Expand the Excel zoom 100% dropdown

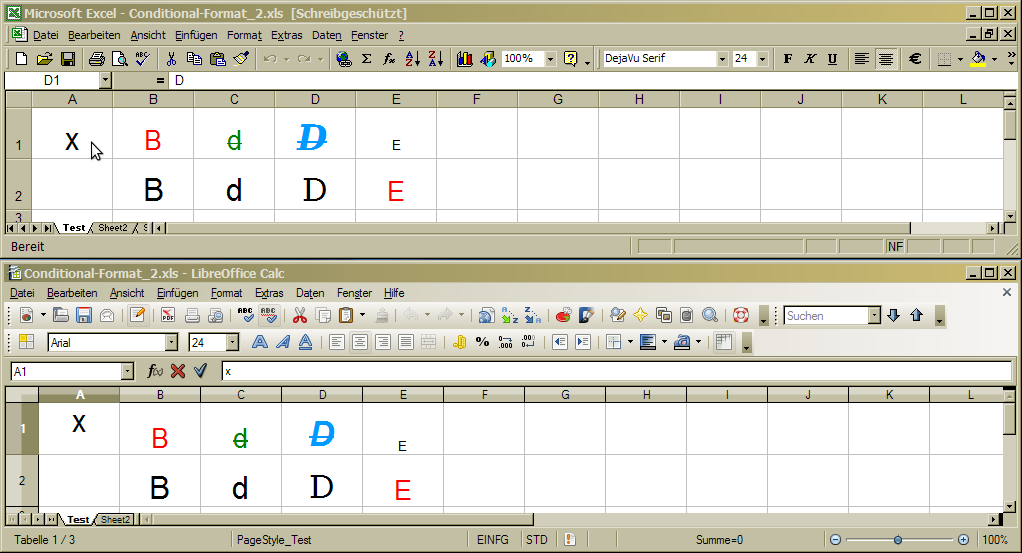(550, 59)
